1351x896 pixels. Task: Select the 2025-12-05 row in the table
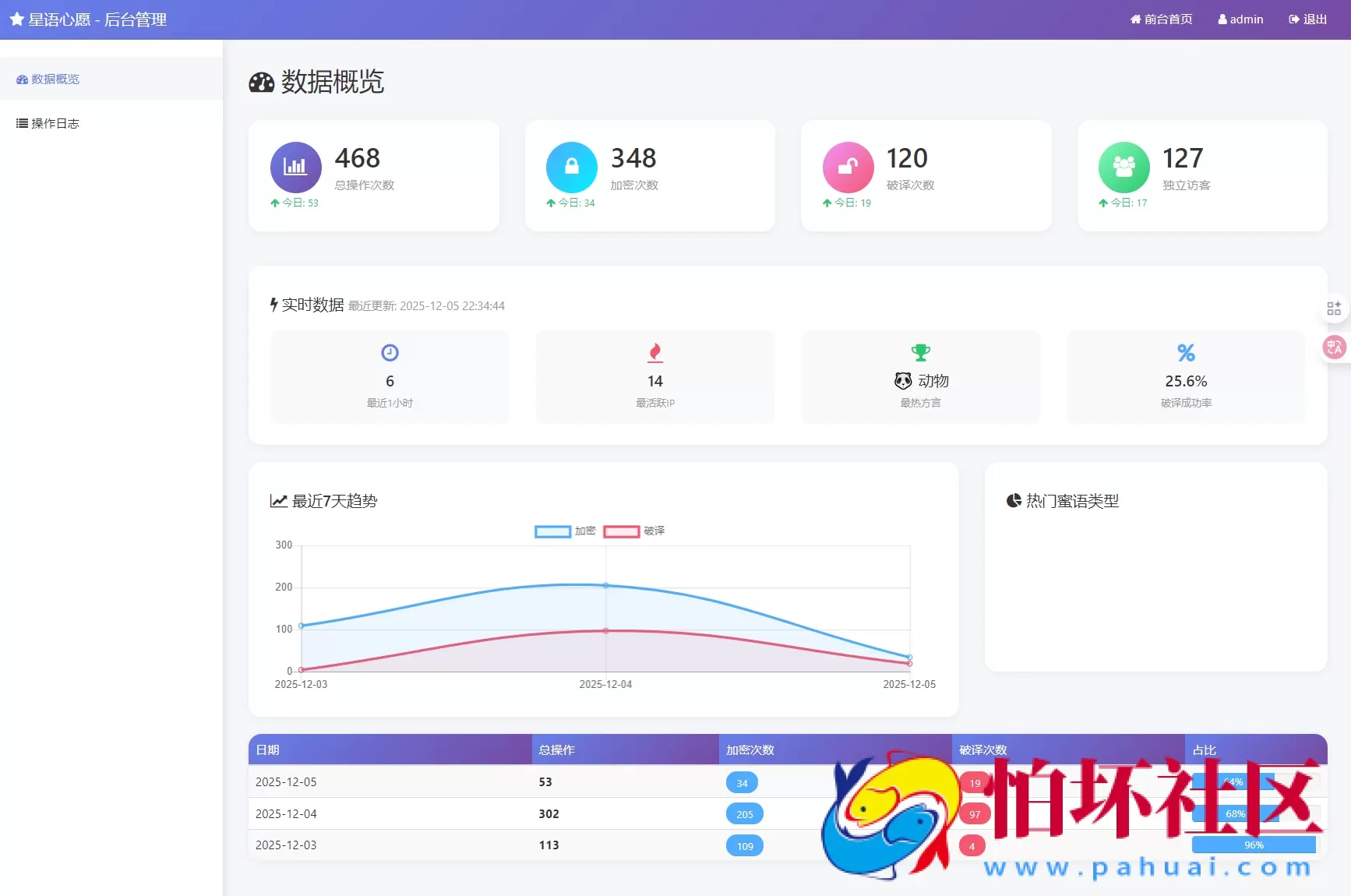(x=390, y=781)
